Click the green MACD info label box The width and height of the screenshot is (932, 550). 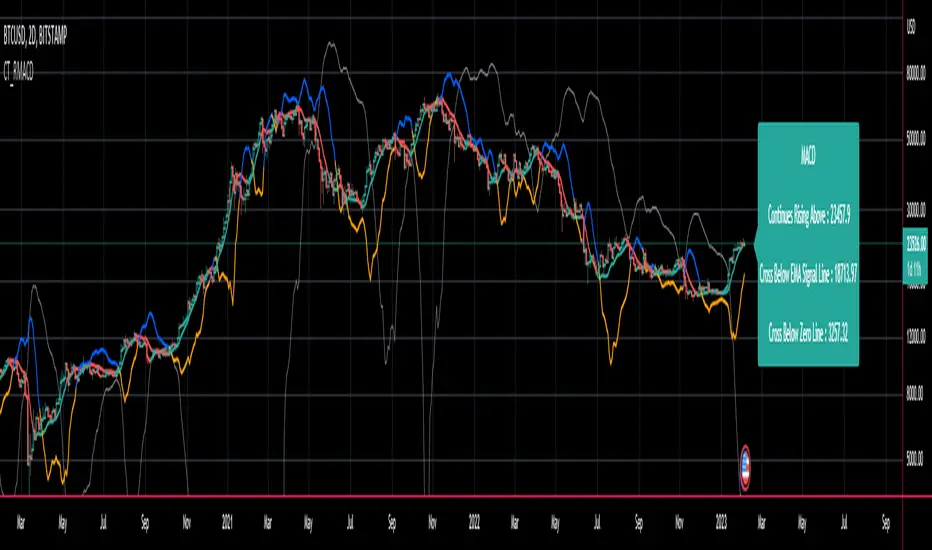(808, 244)
